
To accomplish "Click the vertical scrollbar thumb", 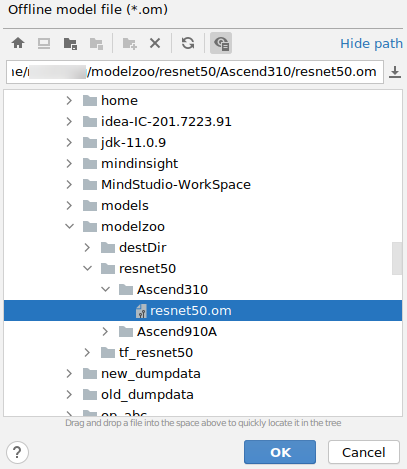I will pyautogui.click(x=397, y=258).
